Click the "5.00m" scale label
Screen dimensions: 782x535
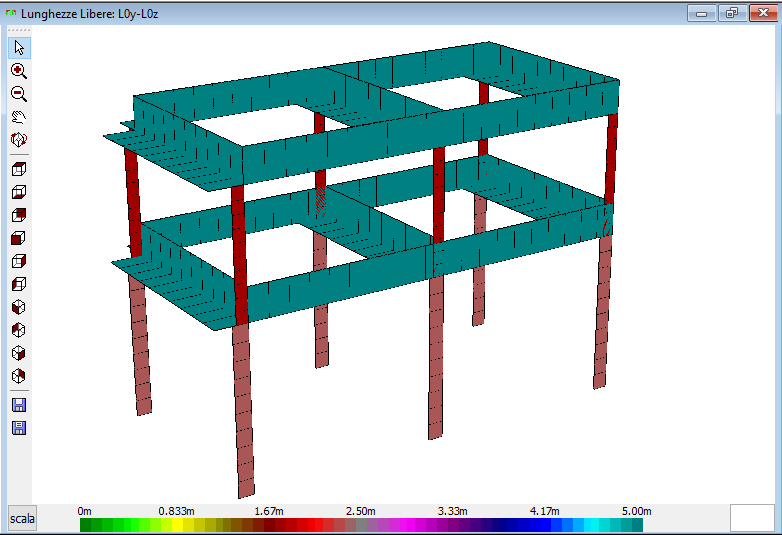tap(636, 511)
